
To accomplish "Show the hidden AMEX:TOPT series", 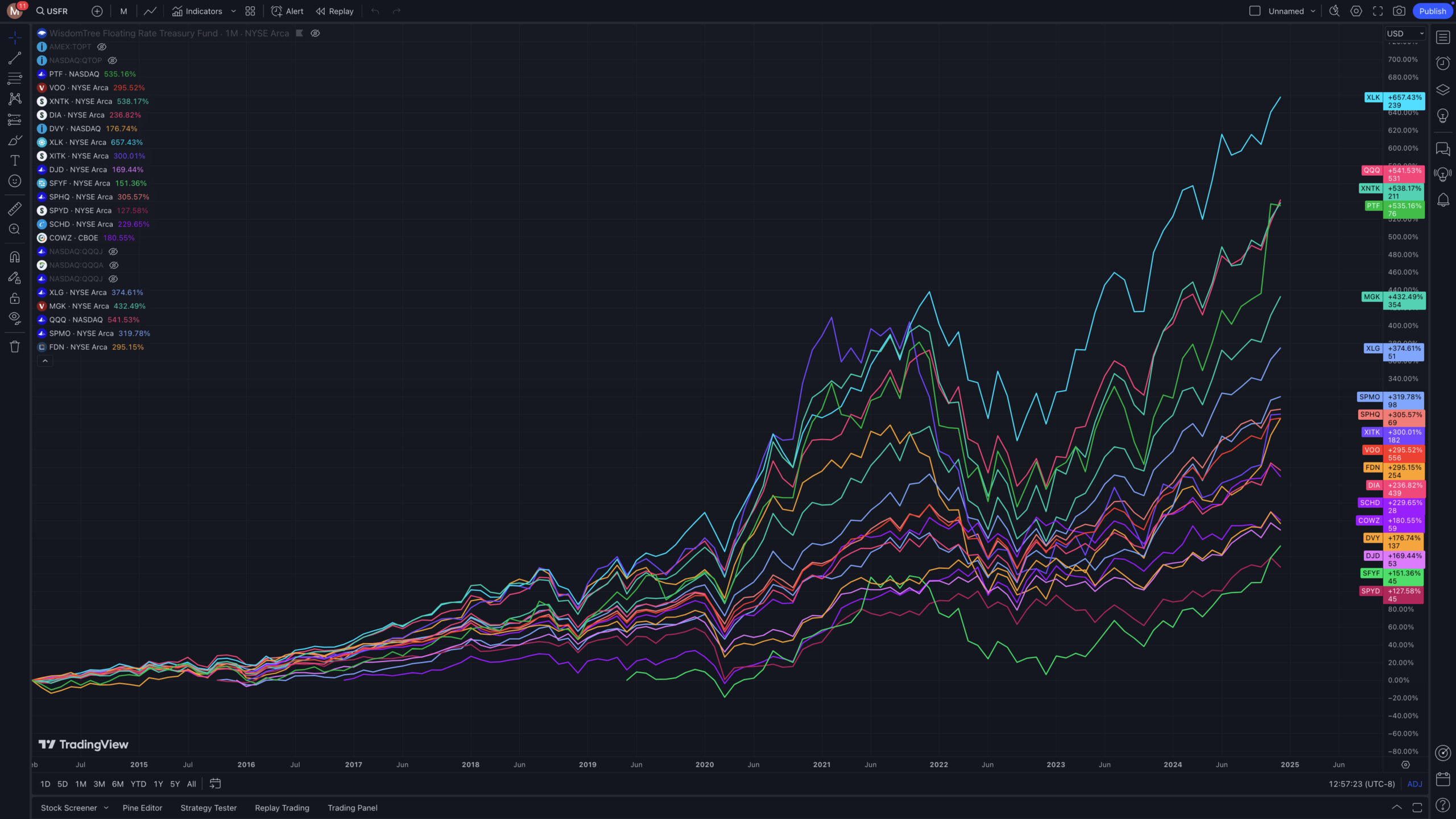I will [102, 47].
